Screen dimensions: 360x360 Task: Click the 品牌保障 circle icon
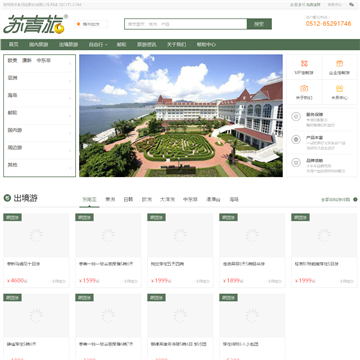296,163
